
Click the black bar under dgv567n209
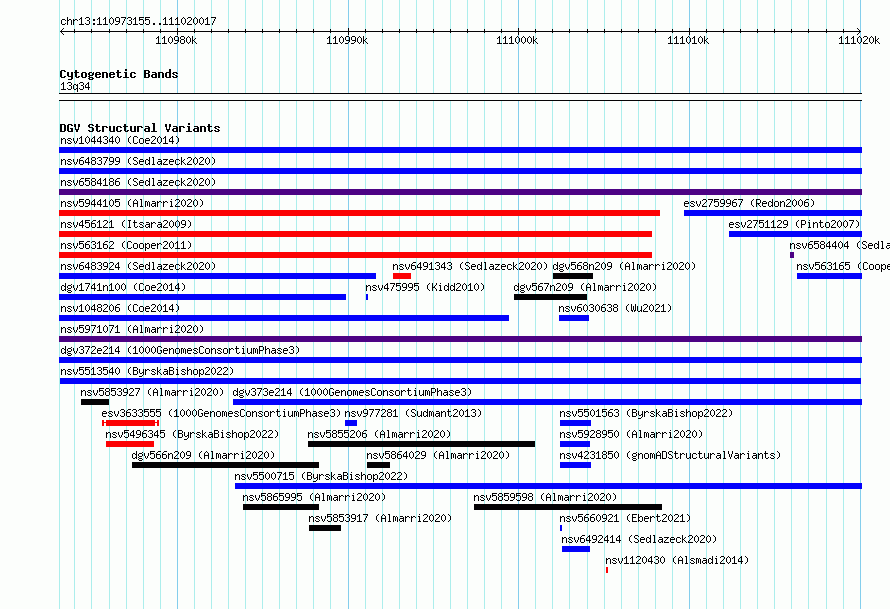click(550, 297)
